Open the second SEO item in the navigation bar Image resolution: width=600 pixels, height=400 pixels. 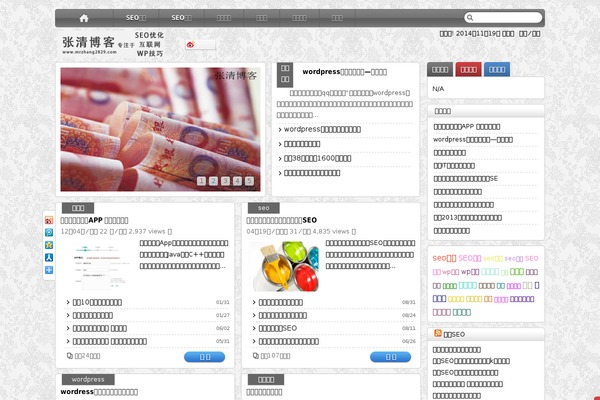click(x=181, y=18)
